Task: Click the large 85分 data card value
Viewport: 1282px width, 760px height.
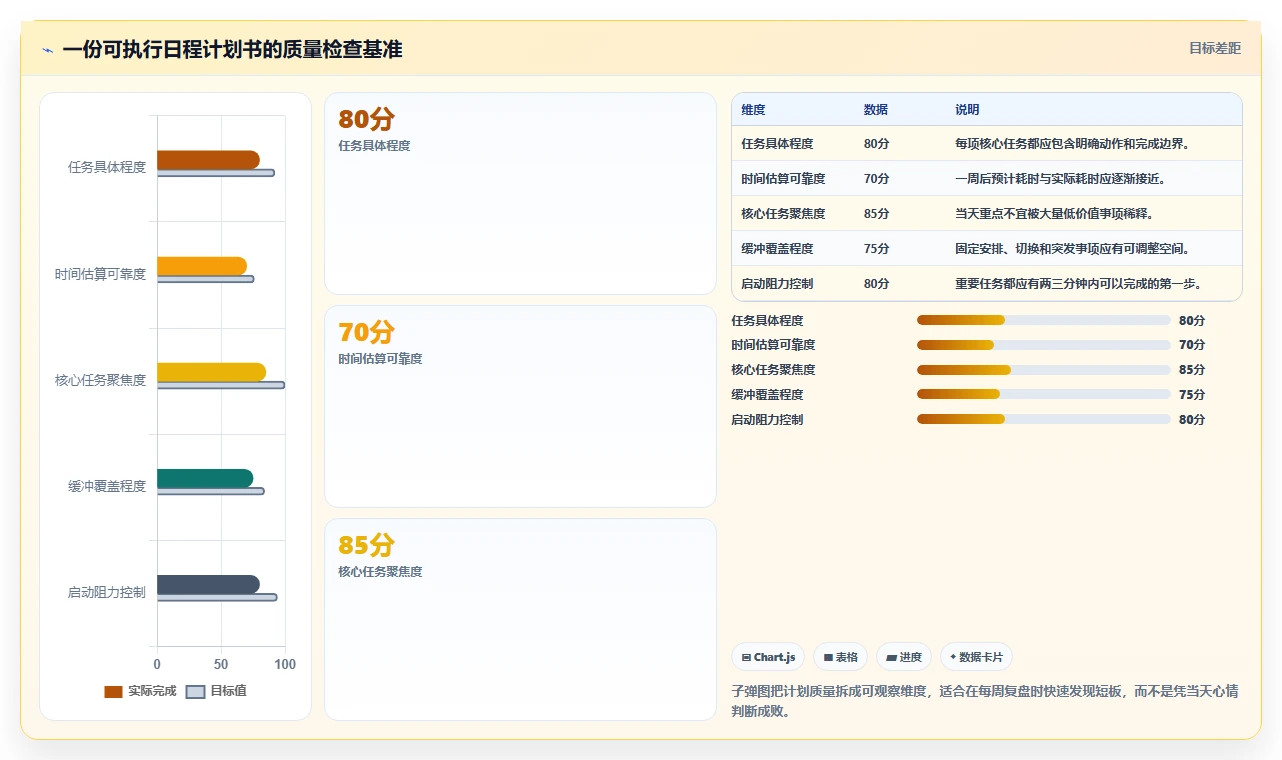Action: (366, 545)
